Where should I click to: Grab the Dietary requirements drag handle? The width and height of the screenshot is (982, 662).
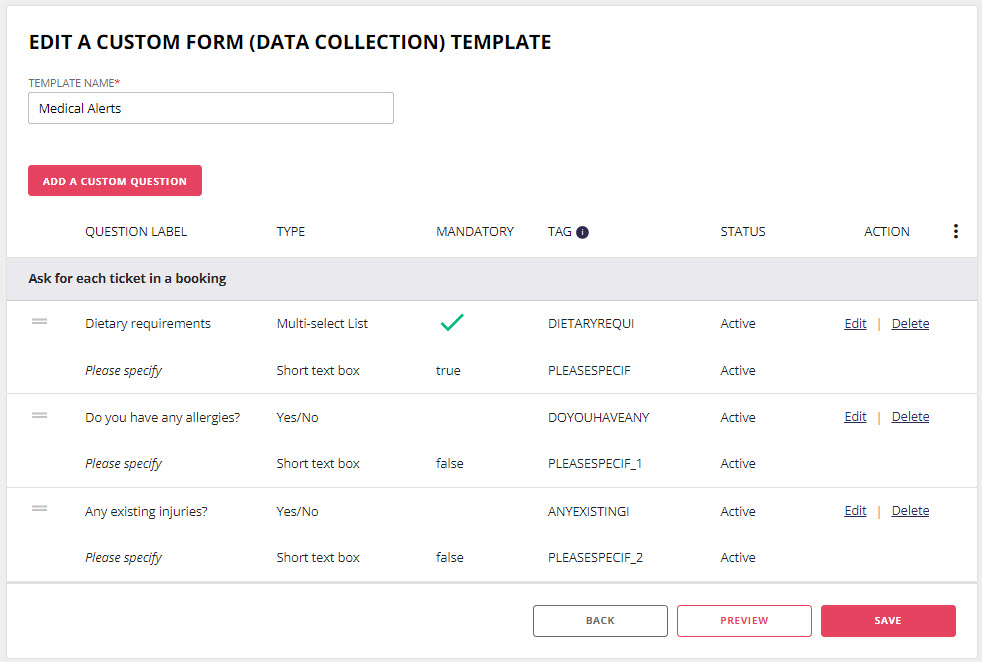(40, 322)
